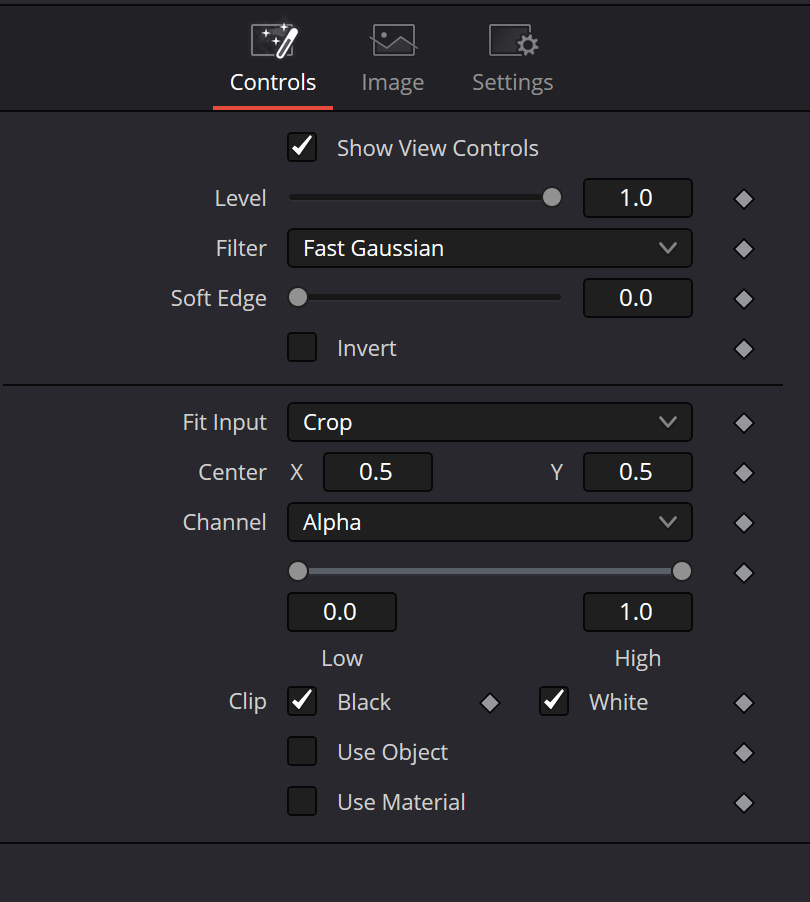
Task: Click the Soft Edge value field
Action: coord(637,298)
